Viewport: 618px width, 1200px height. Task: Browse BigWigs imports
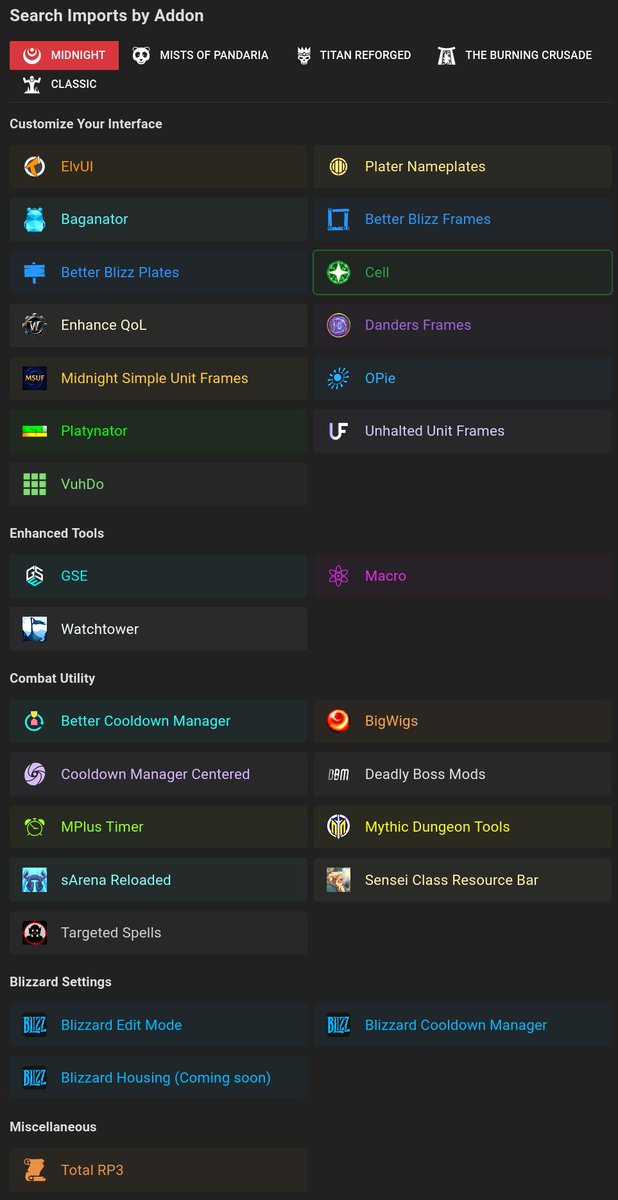pyautogui.click(x=463, y=722)
